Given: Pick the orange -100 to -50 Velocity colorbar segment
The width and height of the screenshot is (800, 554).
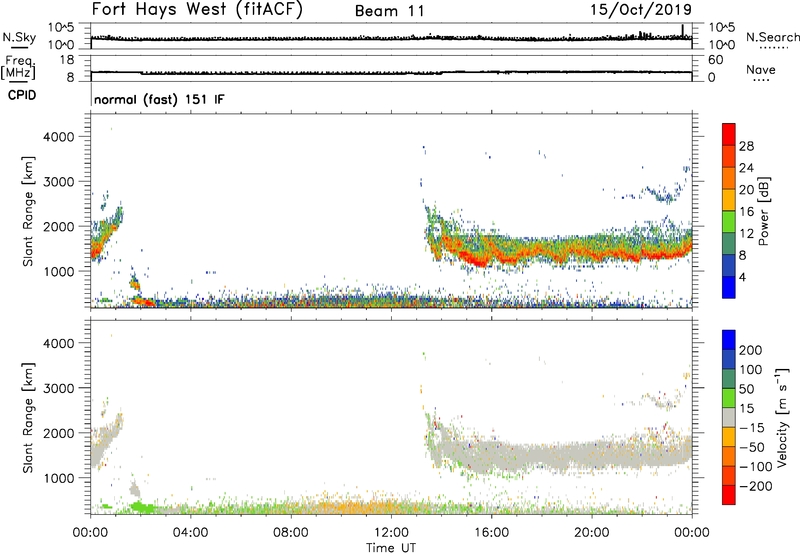Looking at the screenshot, I should point(729,457).
